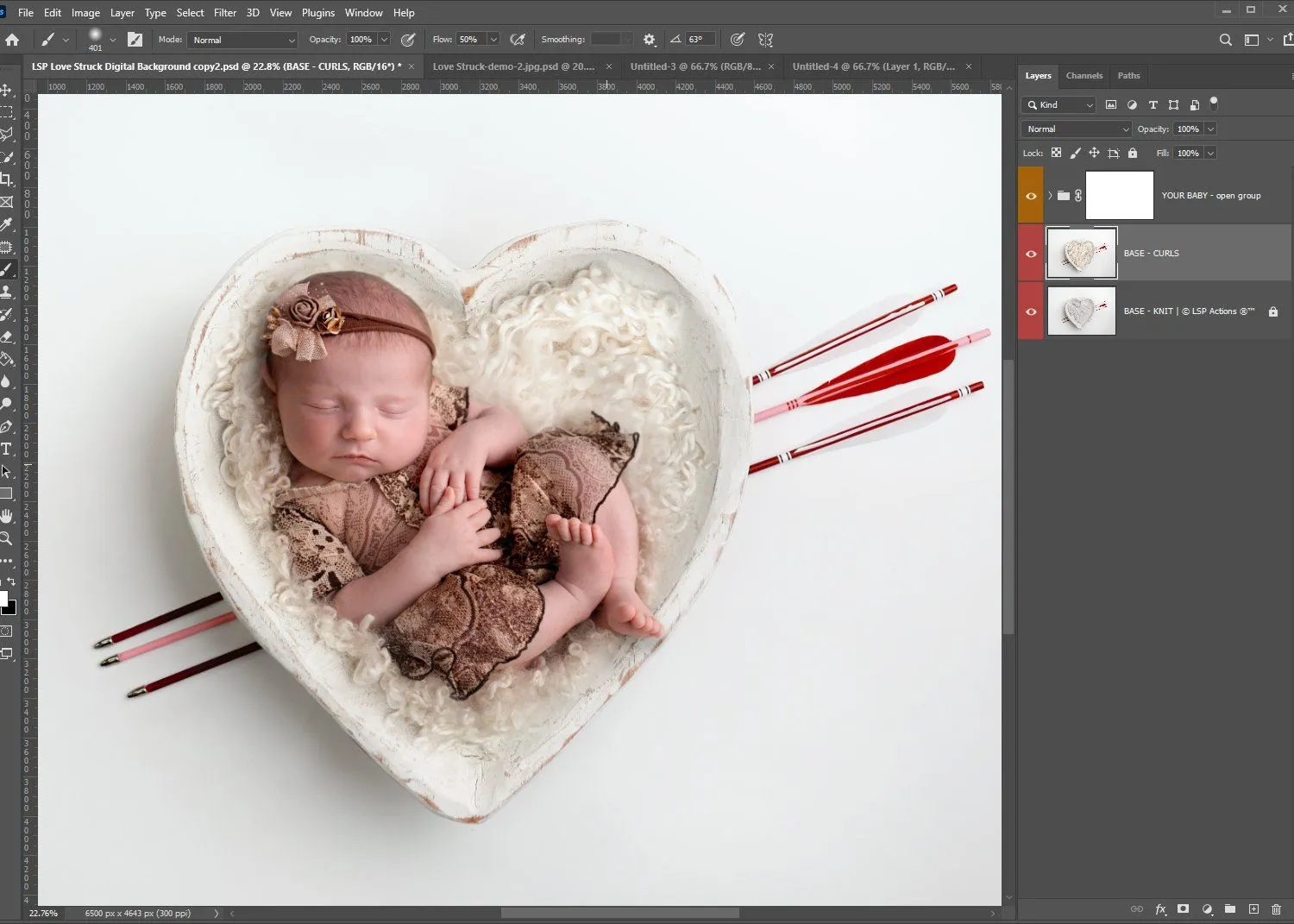Select the Move tool
The image size is (1294, 924).
6,90
